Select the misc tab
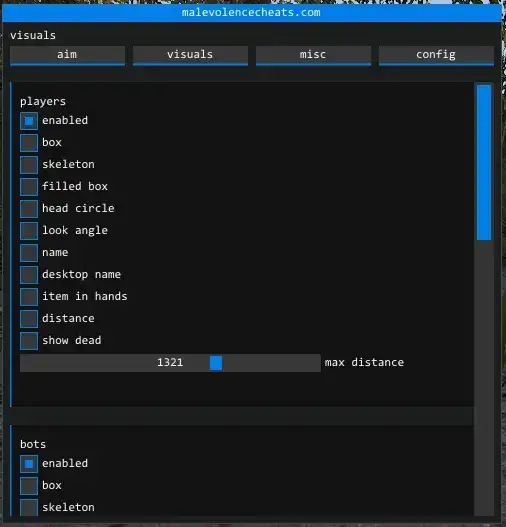The width and height of the screenshot is (506, 527). pyautogui.click(x=313, y=55)
